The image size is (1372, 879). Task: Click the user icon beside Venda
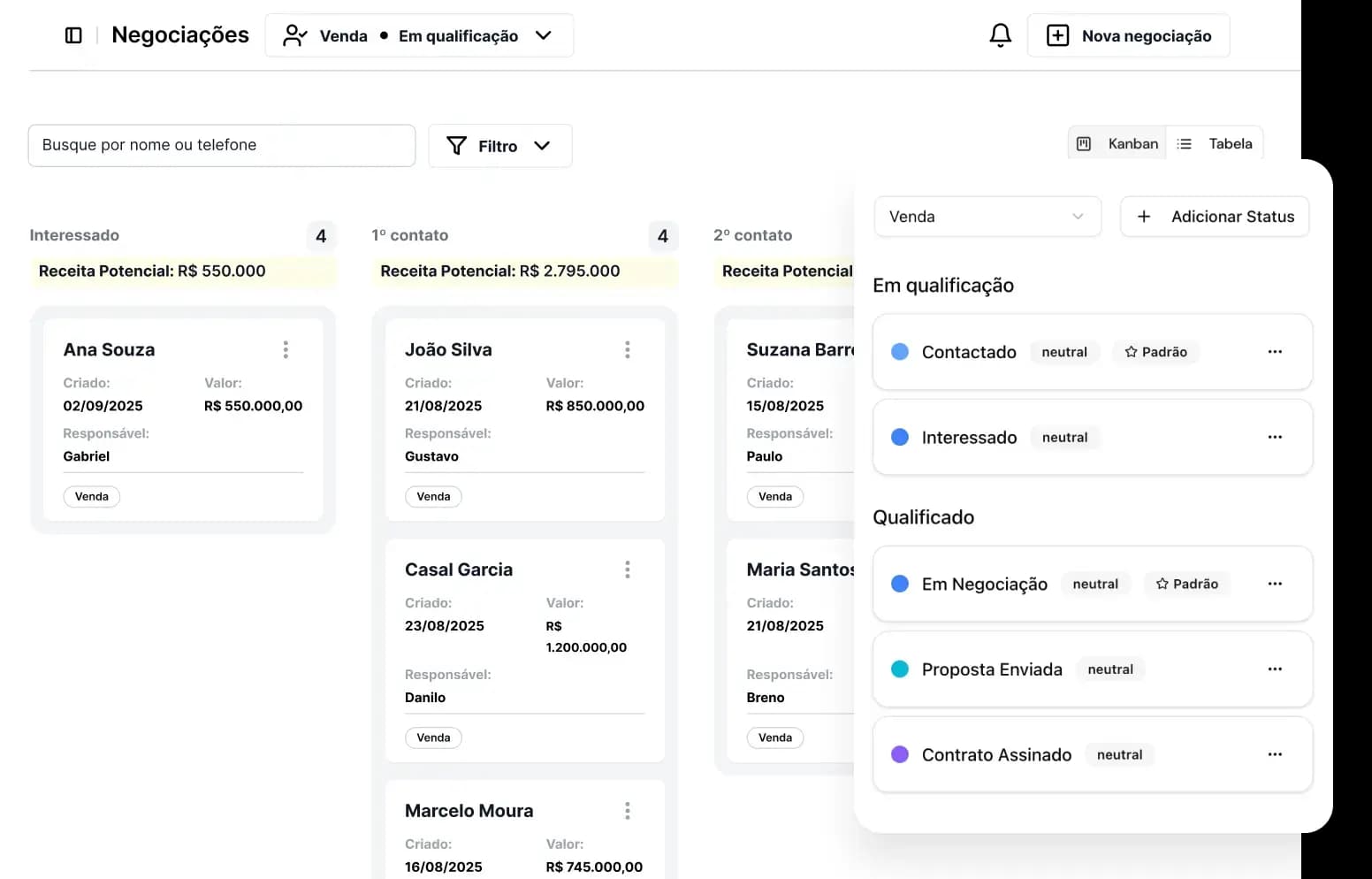(x=294, y=35)
